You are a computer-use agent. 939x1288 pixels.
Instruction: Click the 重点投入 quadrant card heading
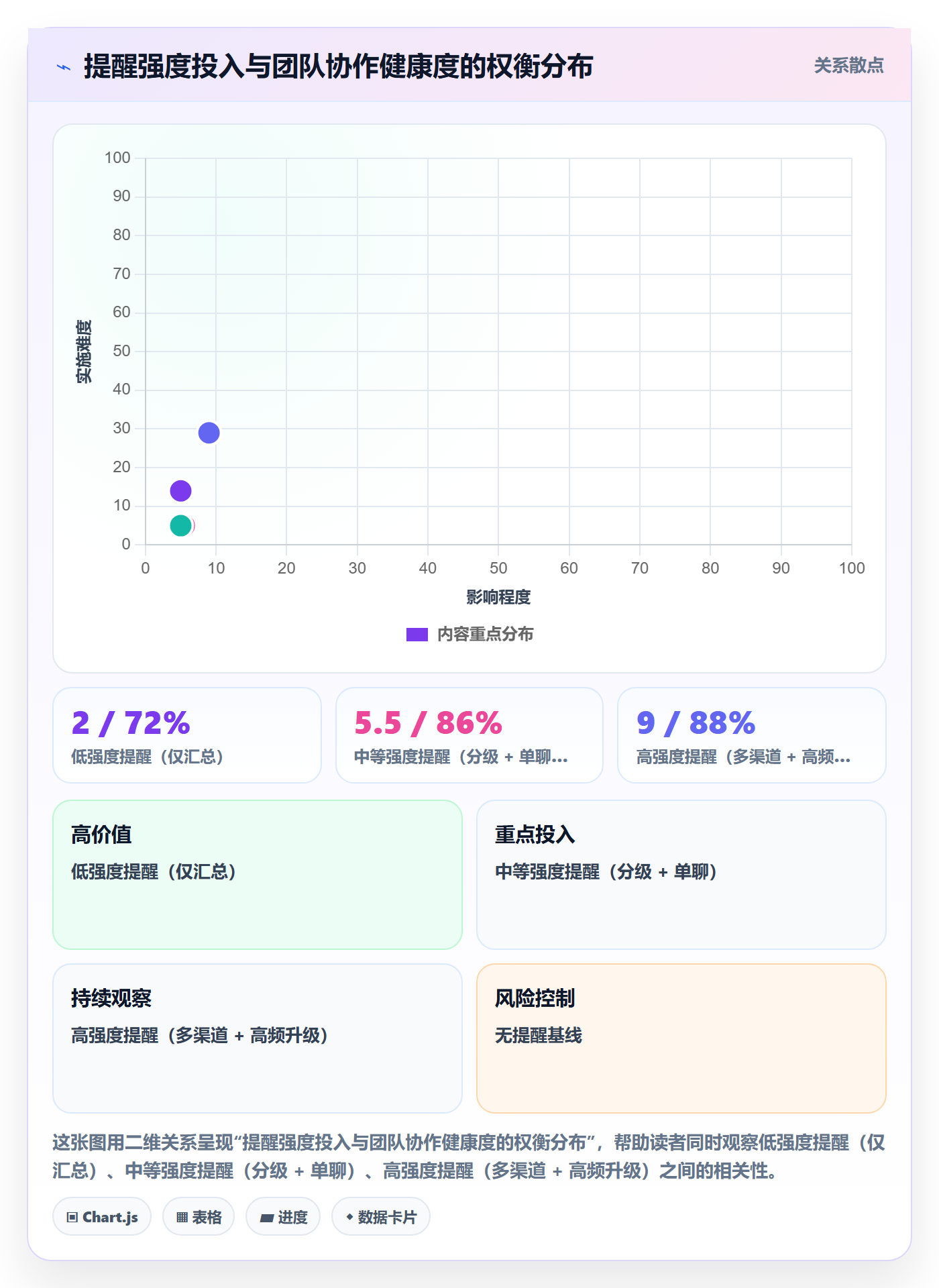535,835
